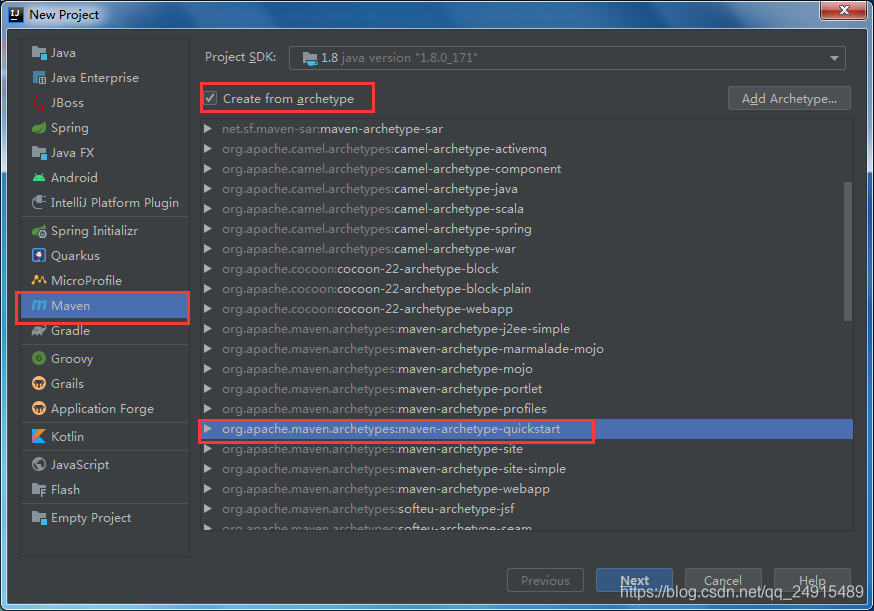Click the Quarkus icon
Image resolution: width=874 pixels, height=611 pixels.
pos(39,256)
